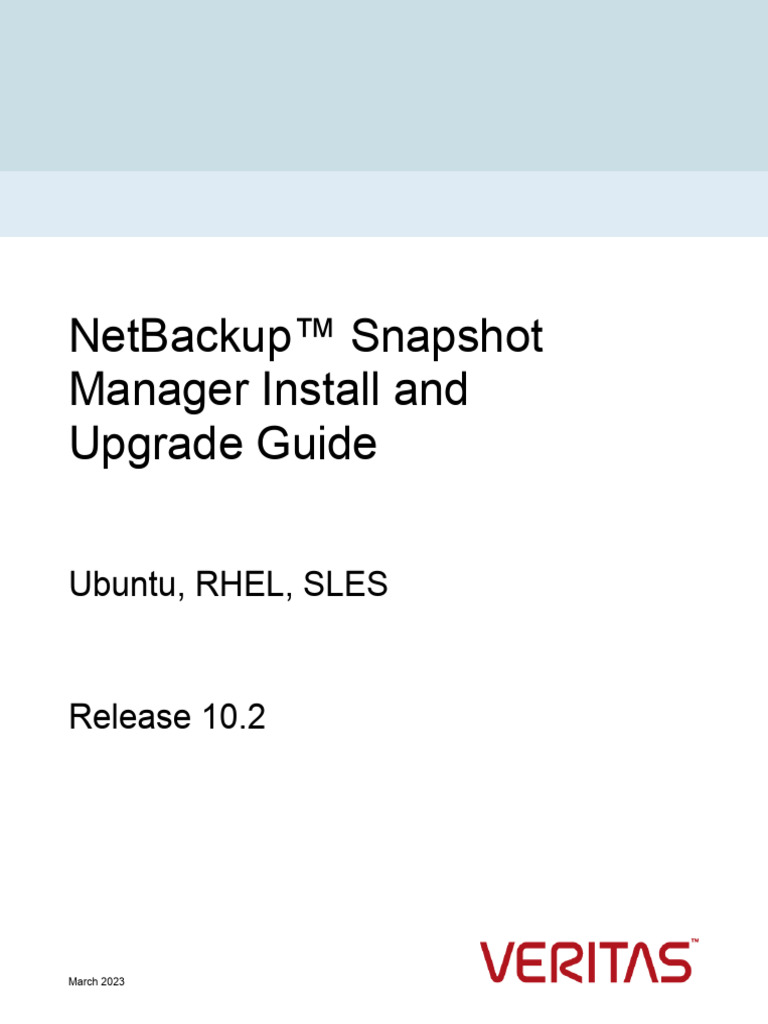Select the word Snapshot in the title
The width and height of the screenshot is (768, 1024).
tap(446, 337)
